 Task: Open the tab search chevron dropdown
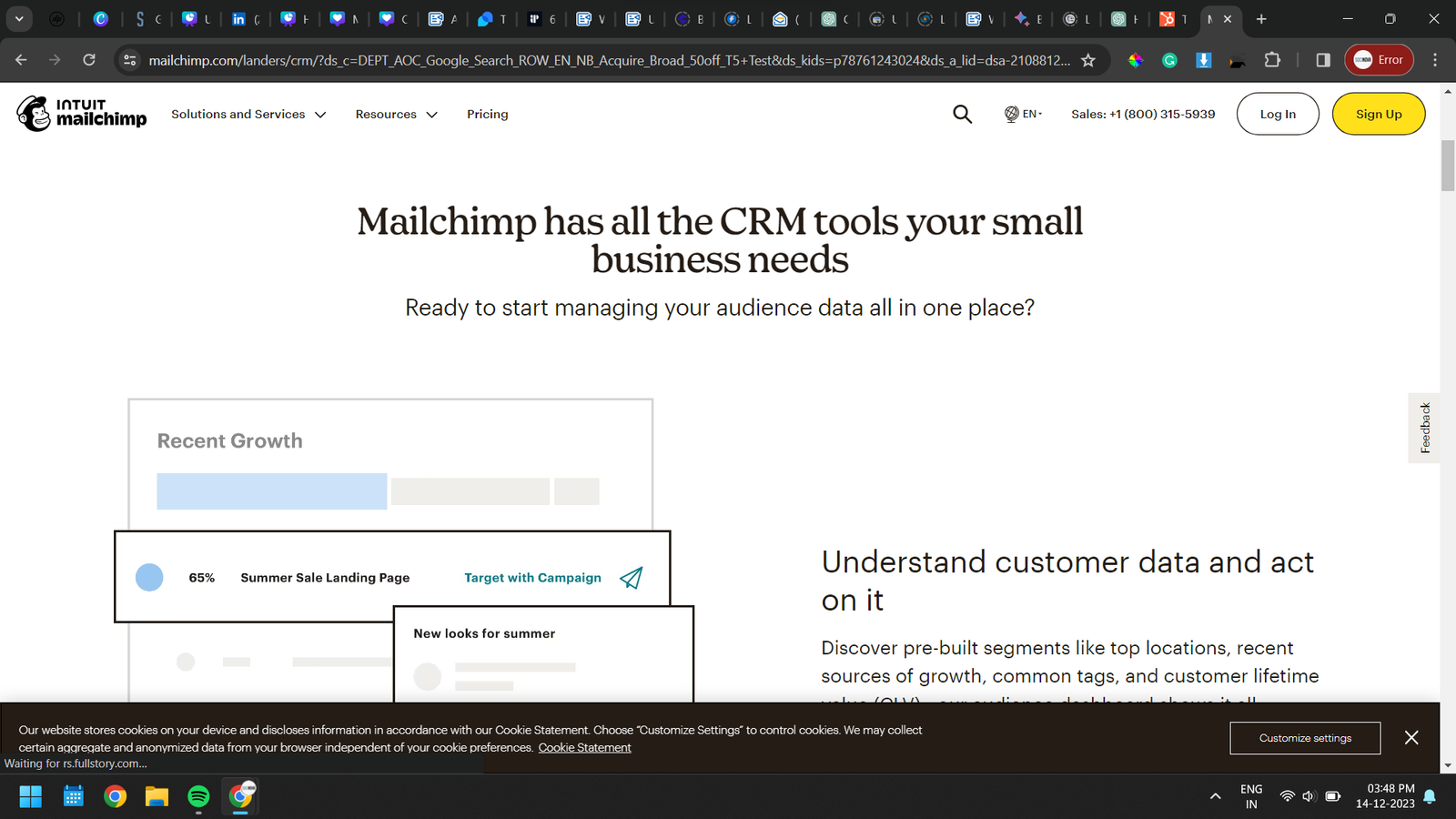[19, 19]
